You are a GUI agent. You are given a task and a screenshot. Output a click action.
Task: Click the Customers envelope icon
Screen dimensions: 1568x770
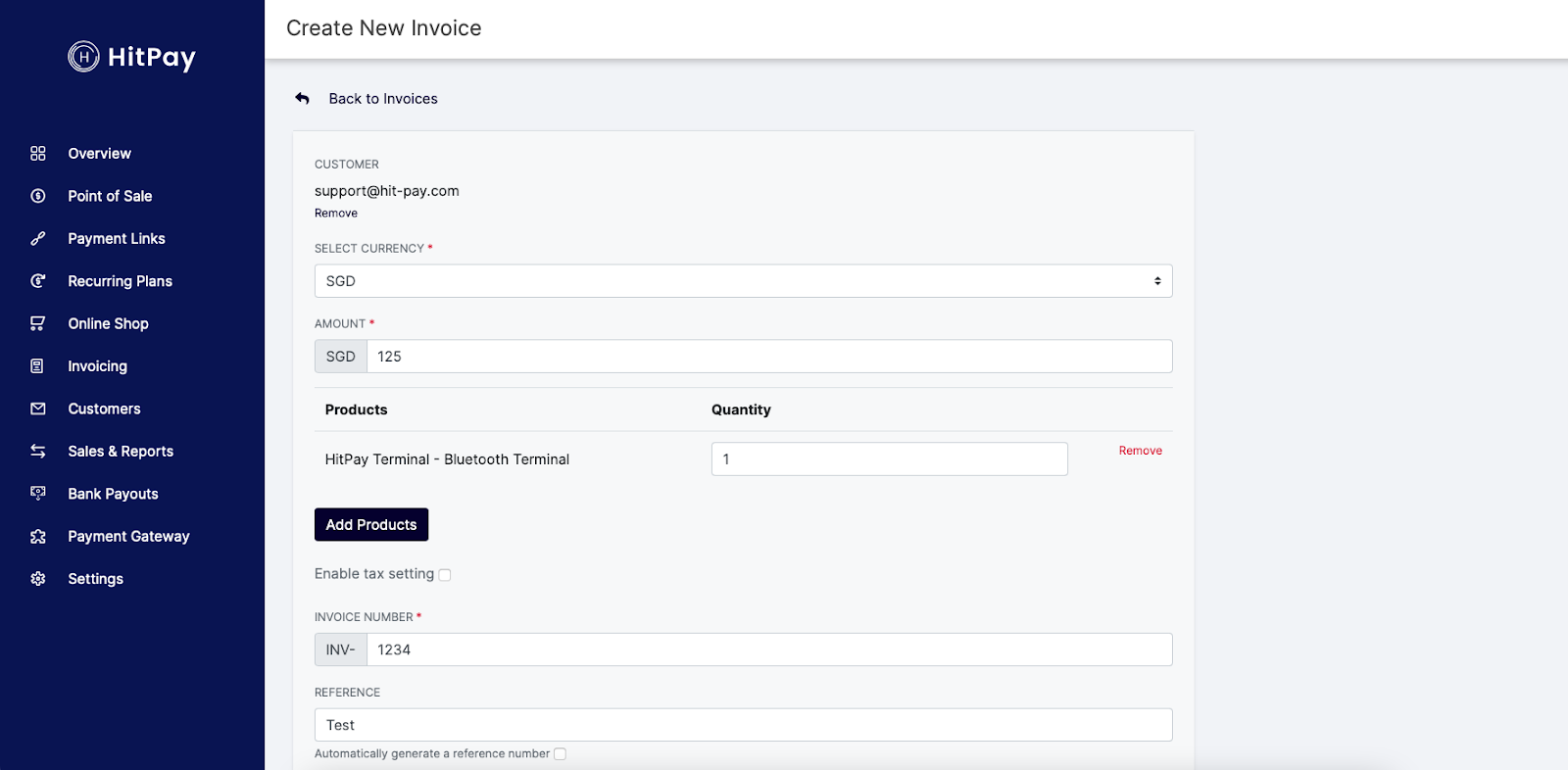click(x=38, y=409)
